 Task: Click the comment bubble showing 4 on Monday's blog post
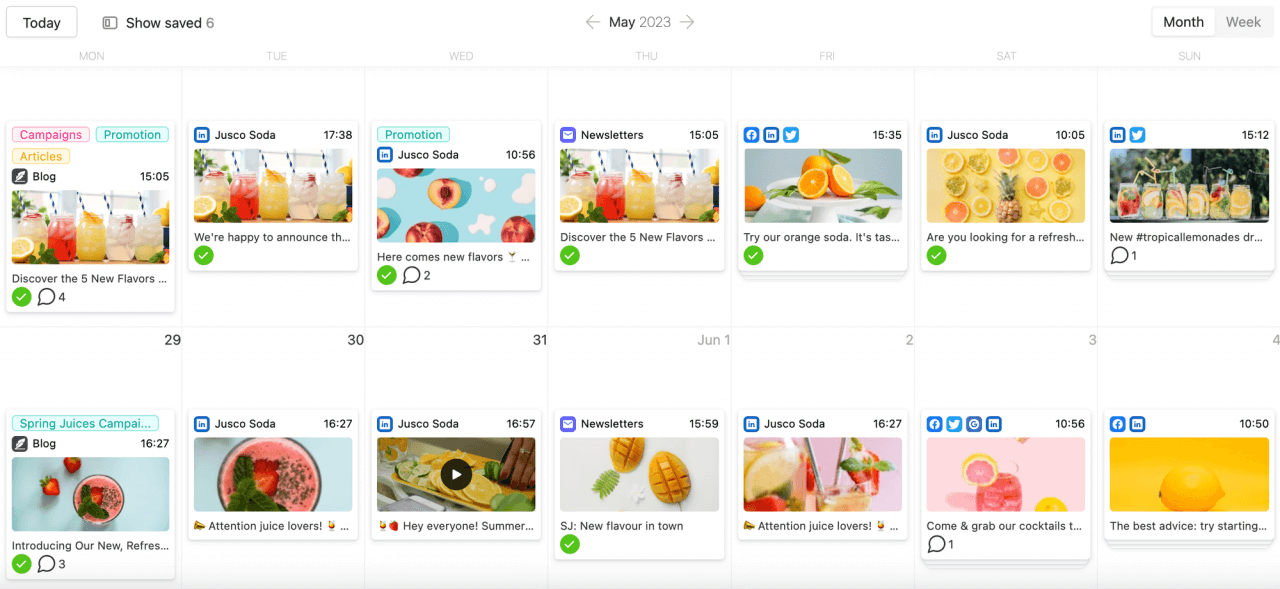tap(46, 297)
